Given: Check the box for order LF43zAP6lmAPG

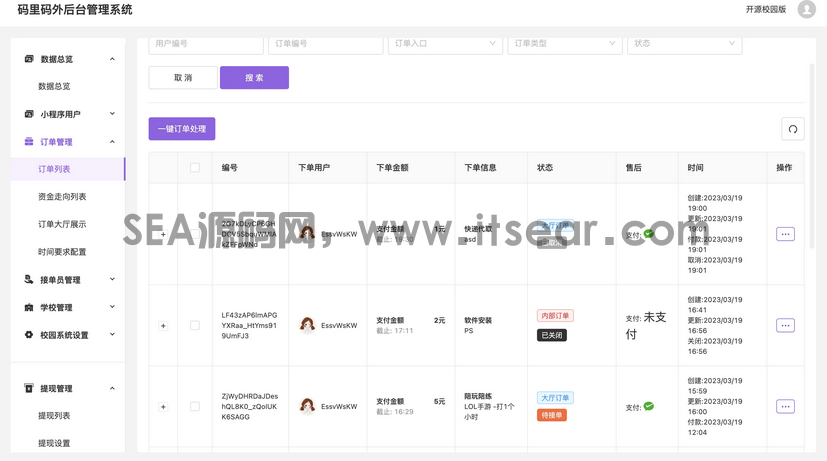Looking at the screenshot, I should pos(195,325).
